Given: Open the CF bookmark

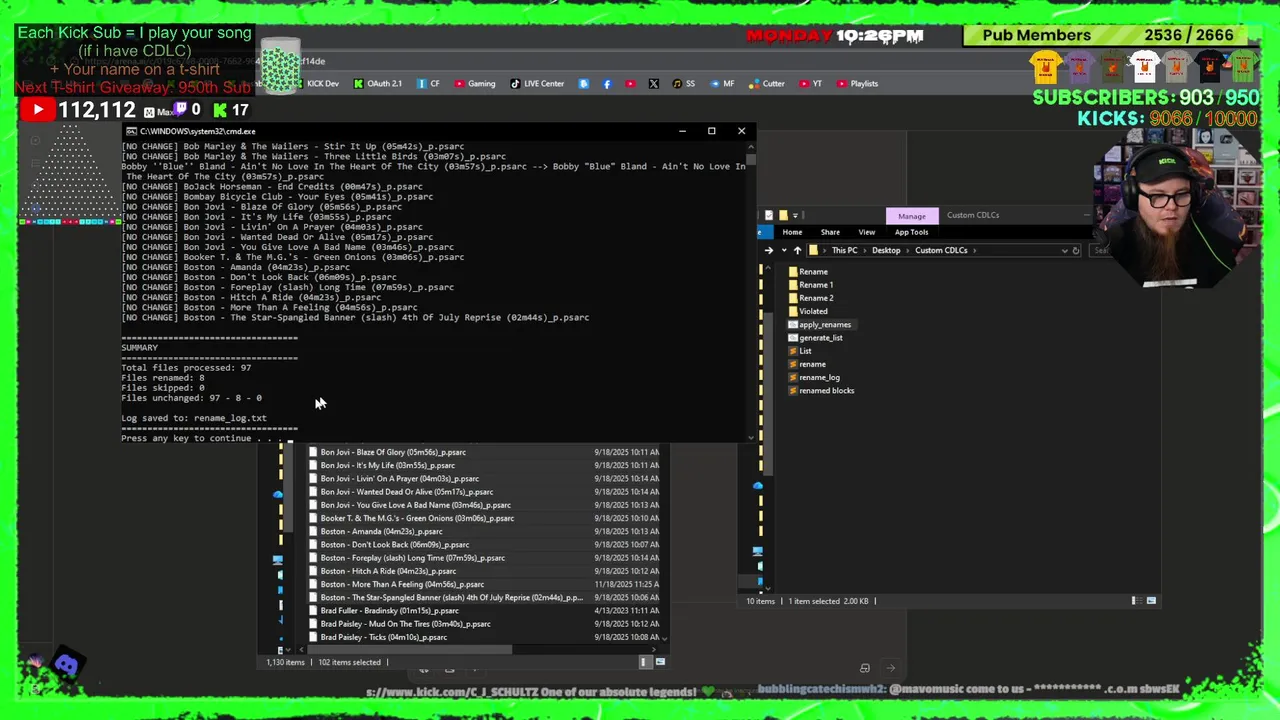Looking at the screenshot, I should 428,84.
